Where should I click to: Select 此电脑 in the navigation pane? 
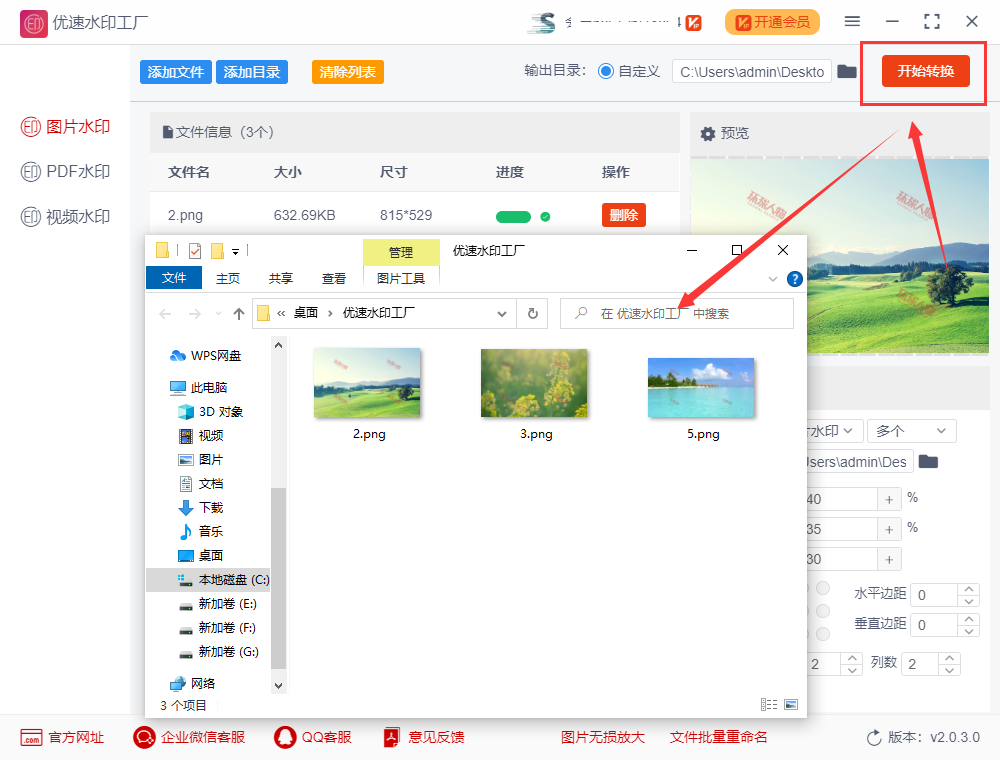point(199,388)
